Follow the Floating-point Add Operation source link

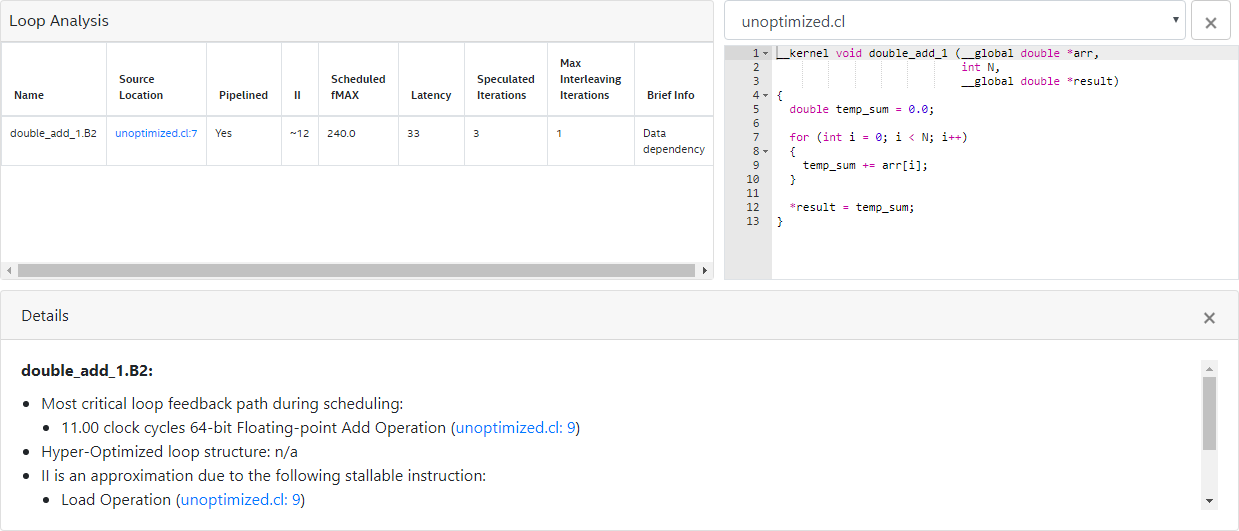(x=517, y=428)
